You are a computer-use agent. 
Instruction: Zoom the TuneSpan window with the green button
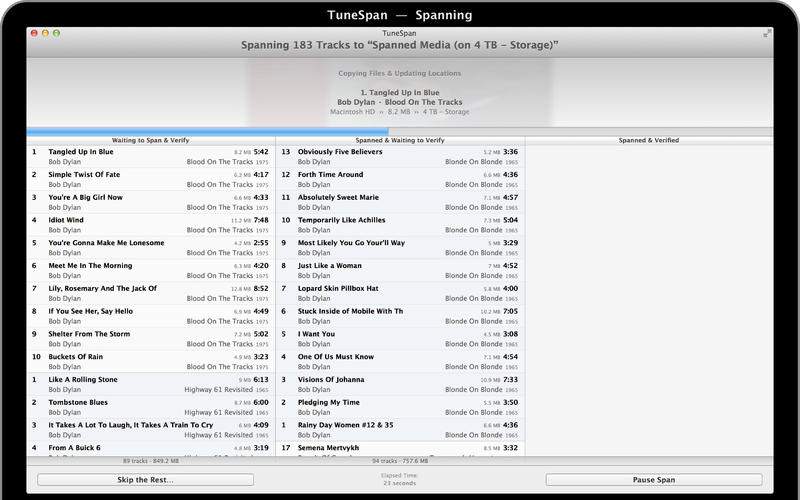point(57,33)
